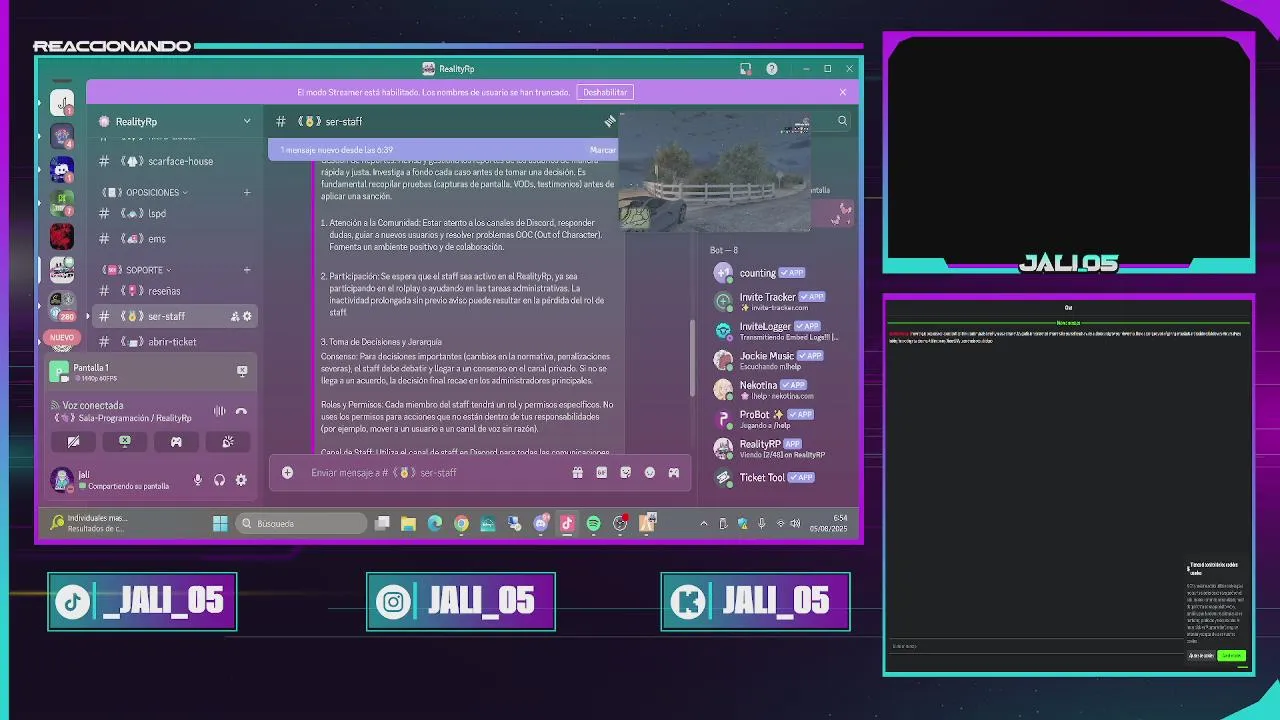This screenshot has height=720, width=1280.
Task: Open the sticker picker icon
Action: click(625, 472)
